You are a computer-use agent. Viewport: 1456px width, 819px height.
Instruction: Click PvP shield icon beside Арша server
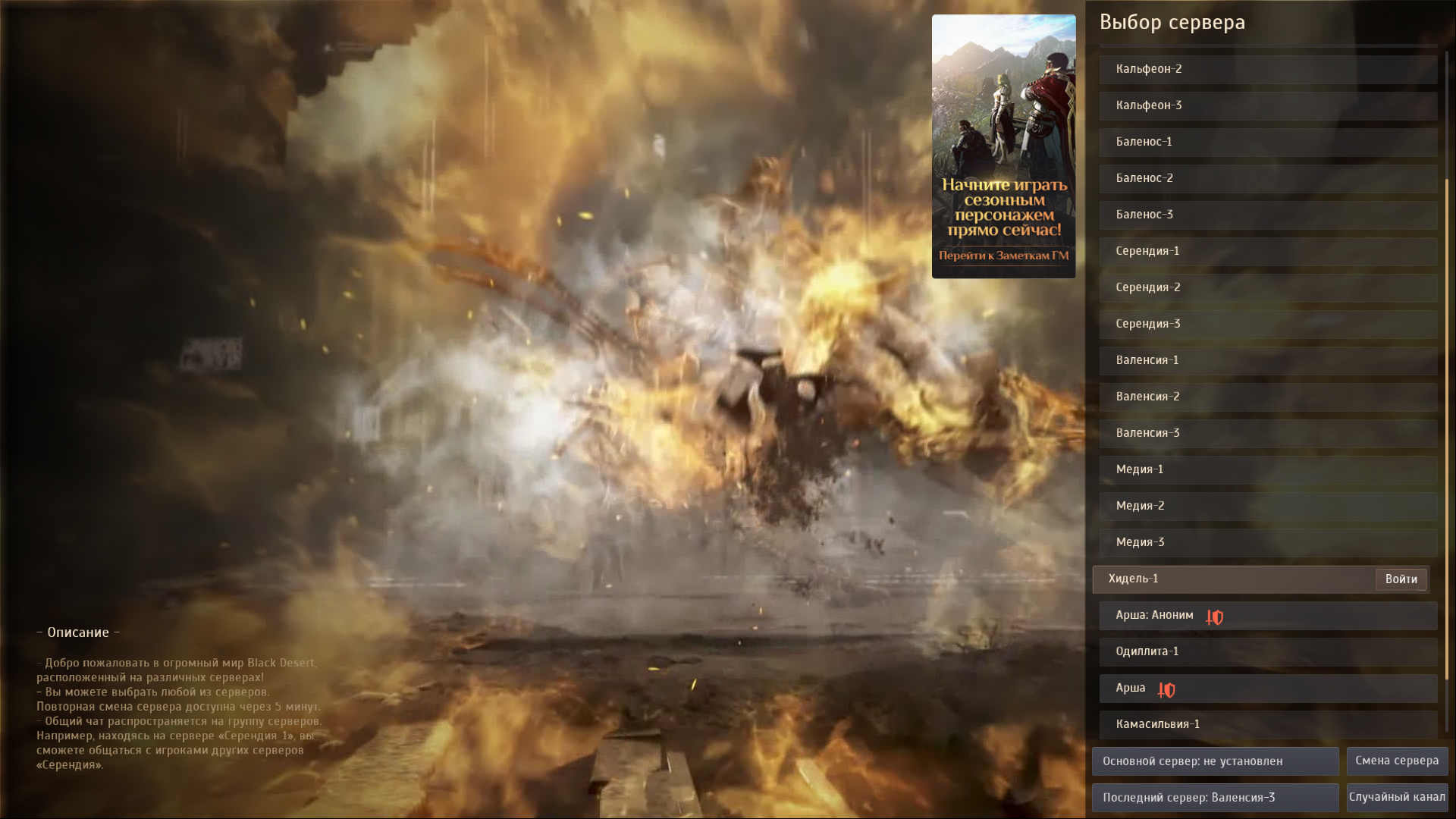pos(1166,690)
